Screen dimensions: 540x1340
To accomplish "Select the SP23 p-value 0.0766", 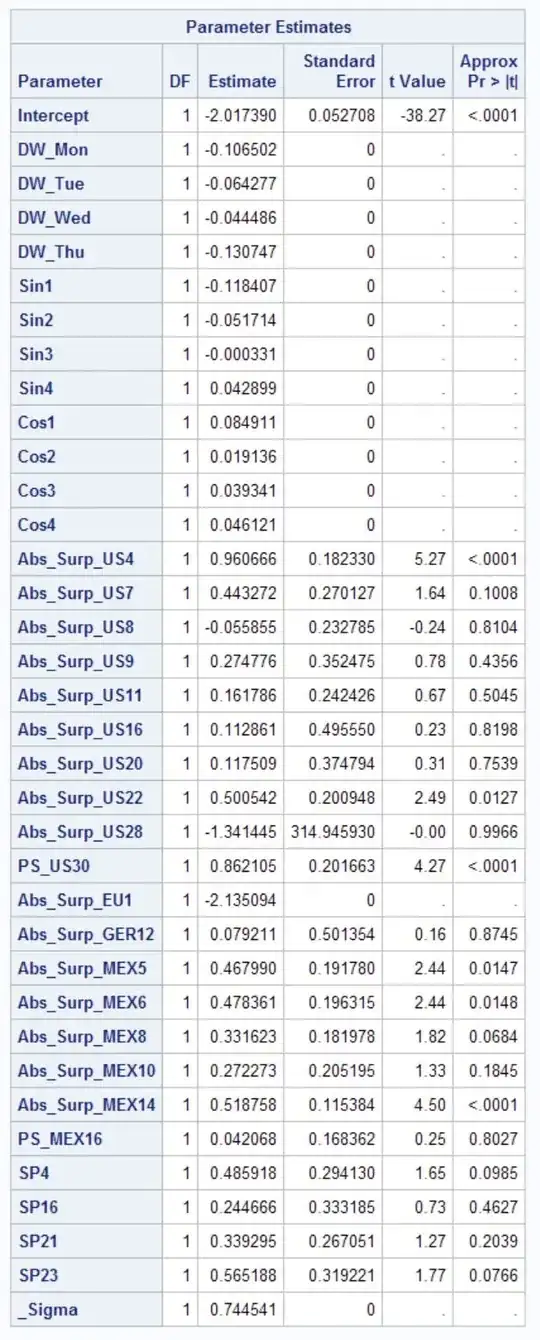I will coord(493,1275).
